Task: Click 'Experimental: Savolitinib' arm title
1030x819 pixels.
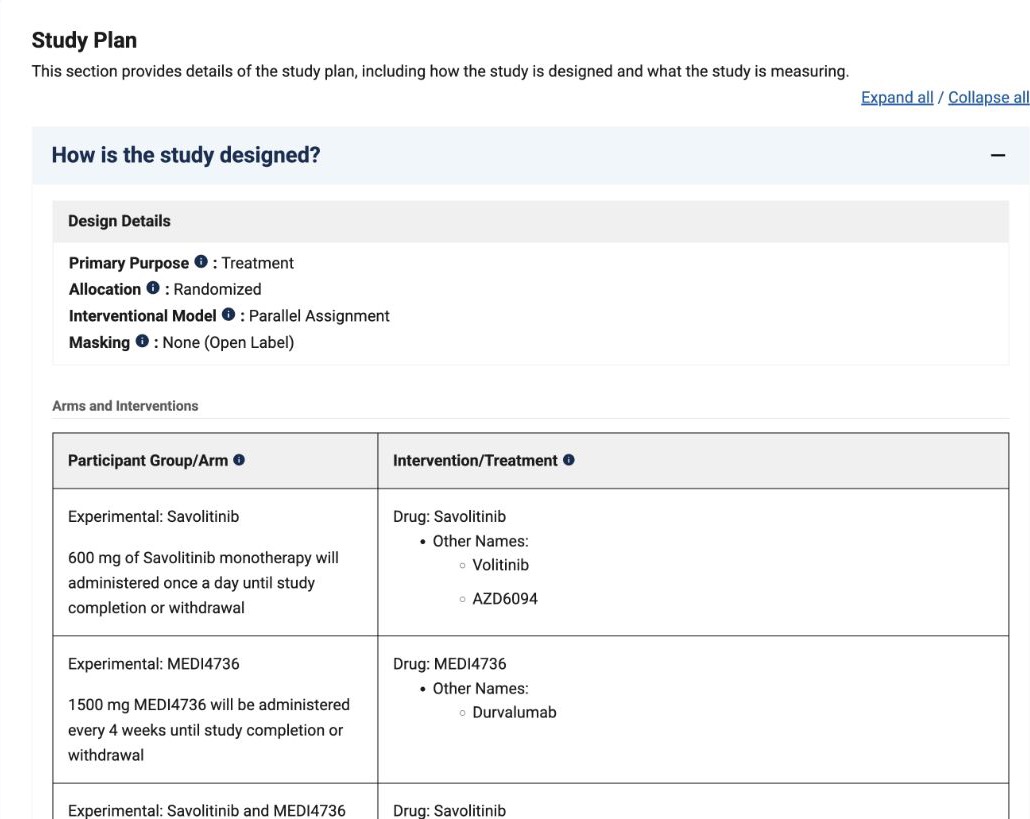Action: click(153, 516)
